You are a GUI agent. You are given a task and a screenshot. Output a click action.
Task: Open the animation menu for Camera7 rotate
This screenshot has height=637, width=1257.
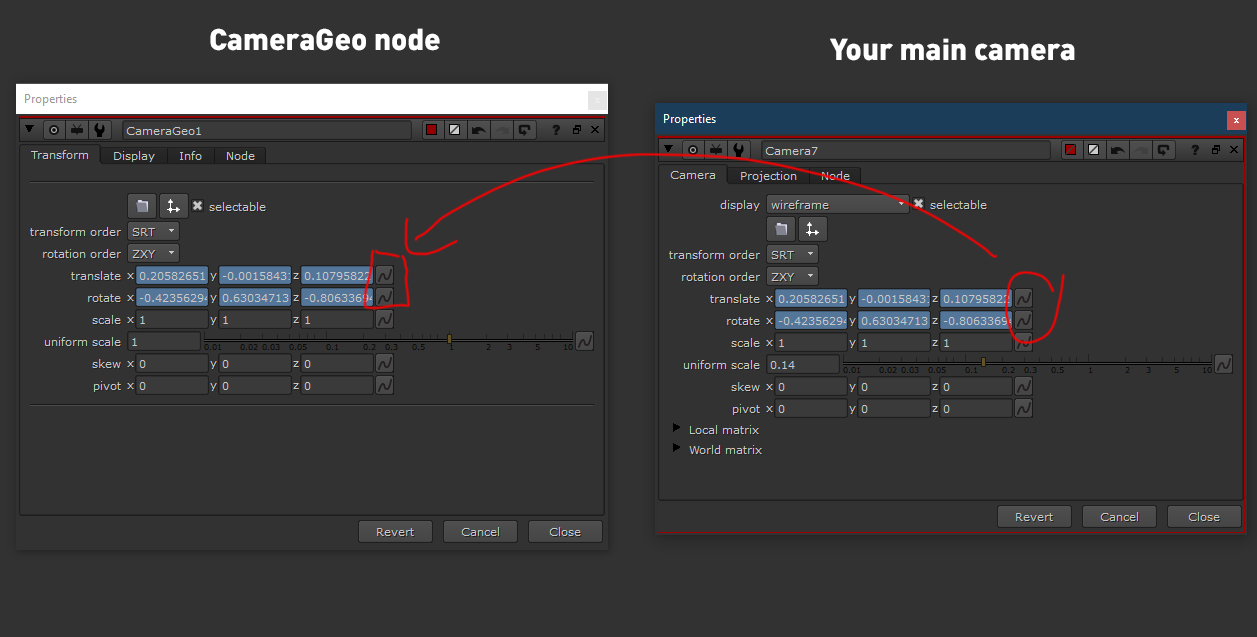1023,321
